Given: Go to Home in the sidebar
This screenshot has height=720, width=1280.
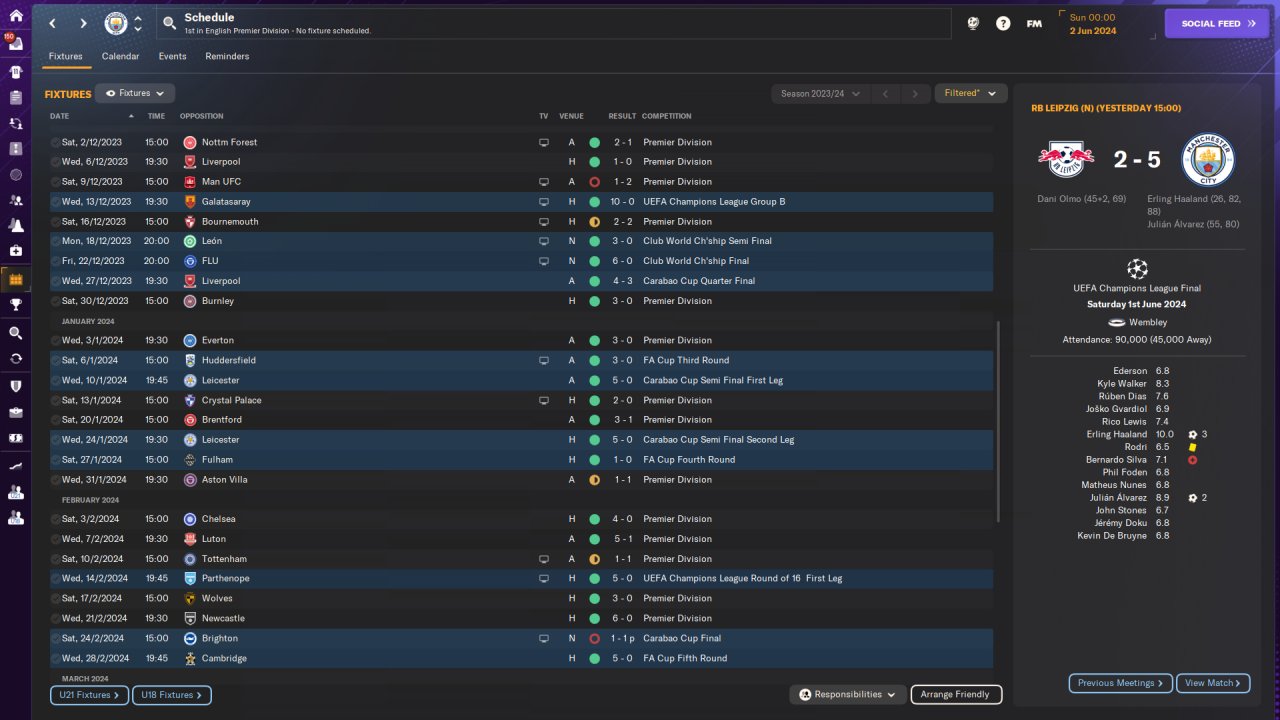Looking at the screenshot, I should point(15,17).
